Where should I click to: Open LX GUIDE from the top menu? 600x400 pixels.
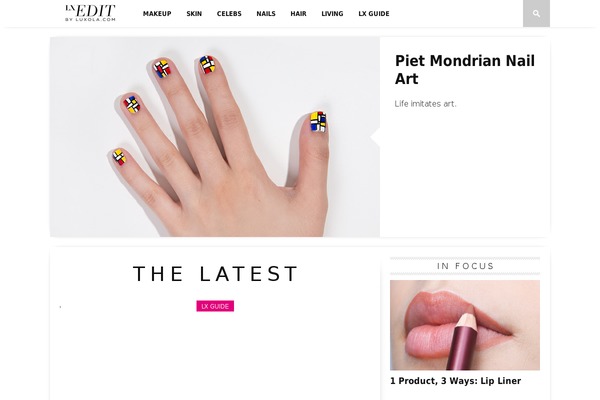coord(374,14)
